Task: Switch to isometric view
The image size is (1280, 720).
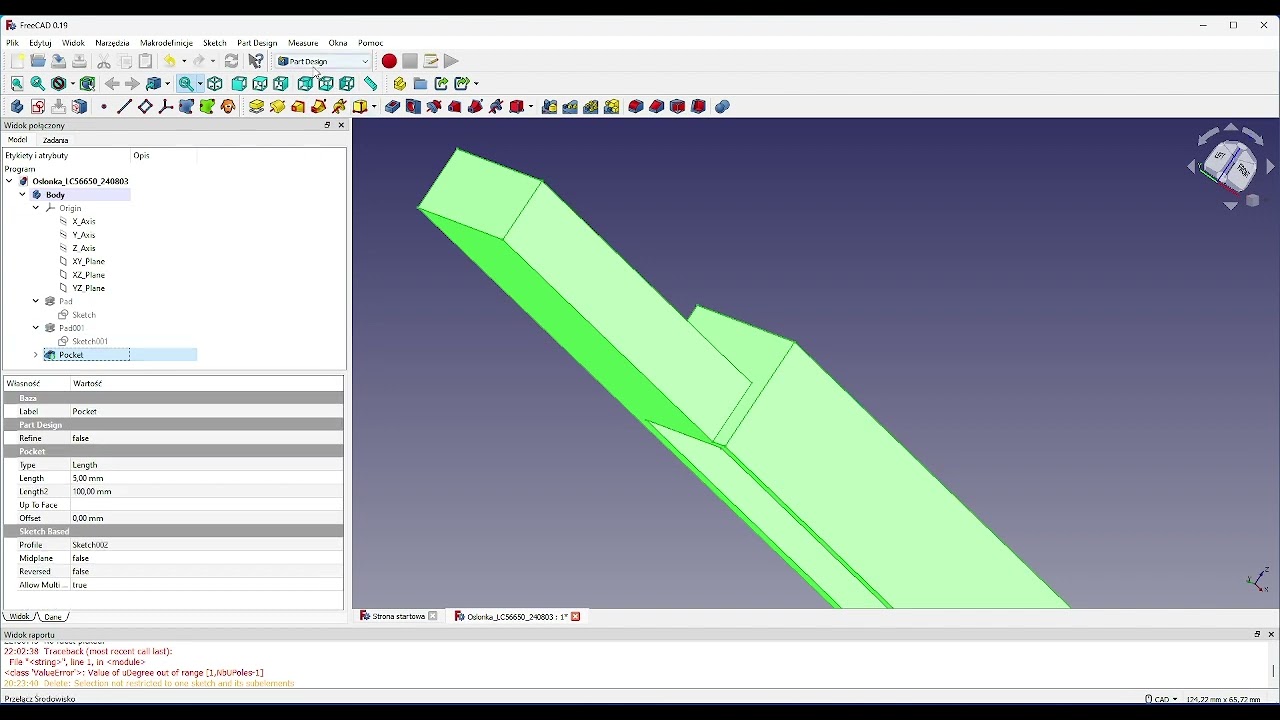Action: coord(215,84)
